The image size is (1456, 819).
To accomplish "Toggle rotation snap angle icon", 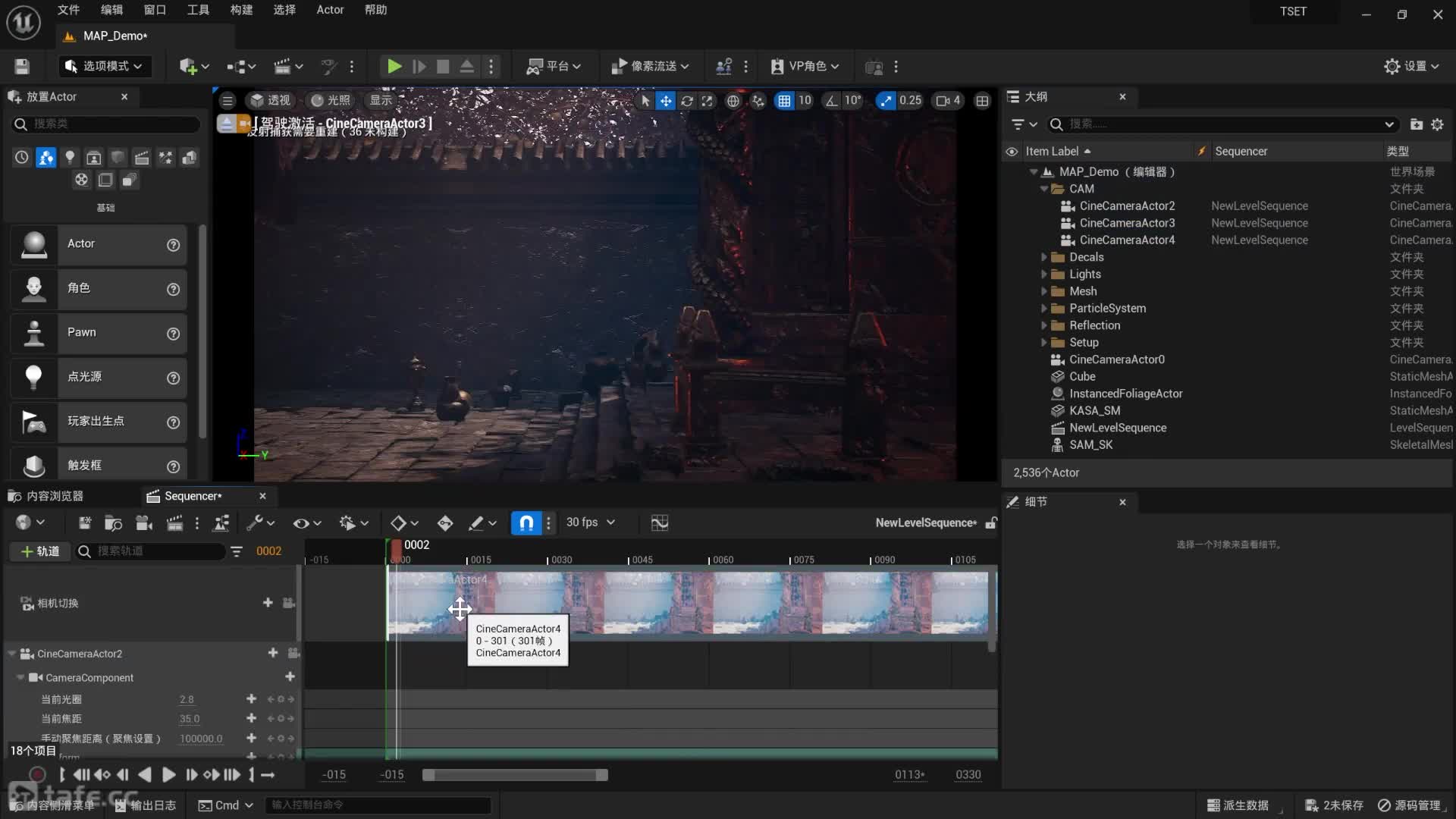I will pyautogui.click(x=832, y=101).
